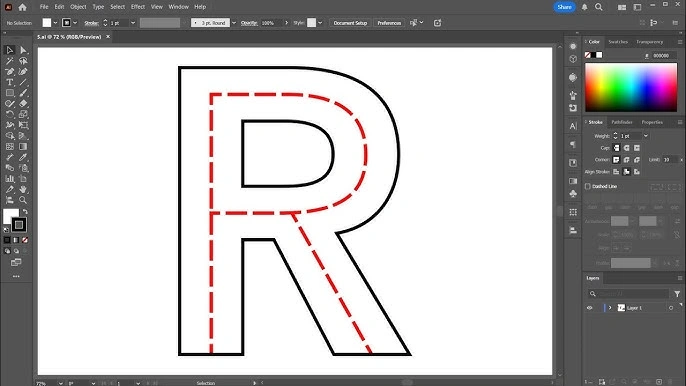Viewport: 686px width, 386px height.
Task: Close the S.ai document tab
Action: pos(108,37)
